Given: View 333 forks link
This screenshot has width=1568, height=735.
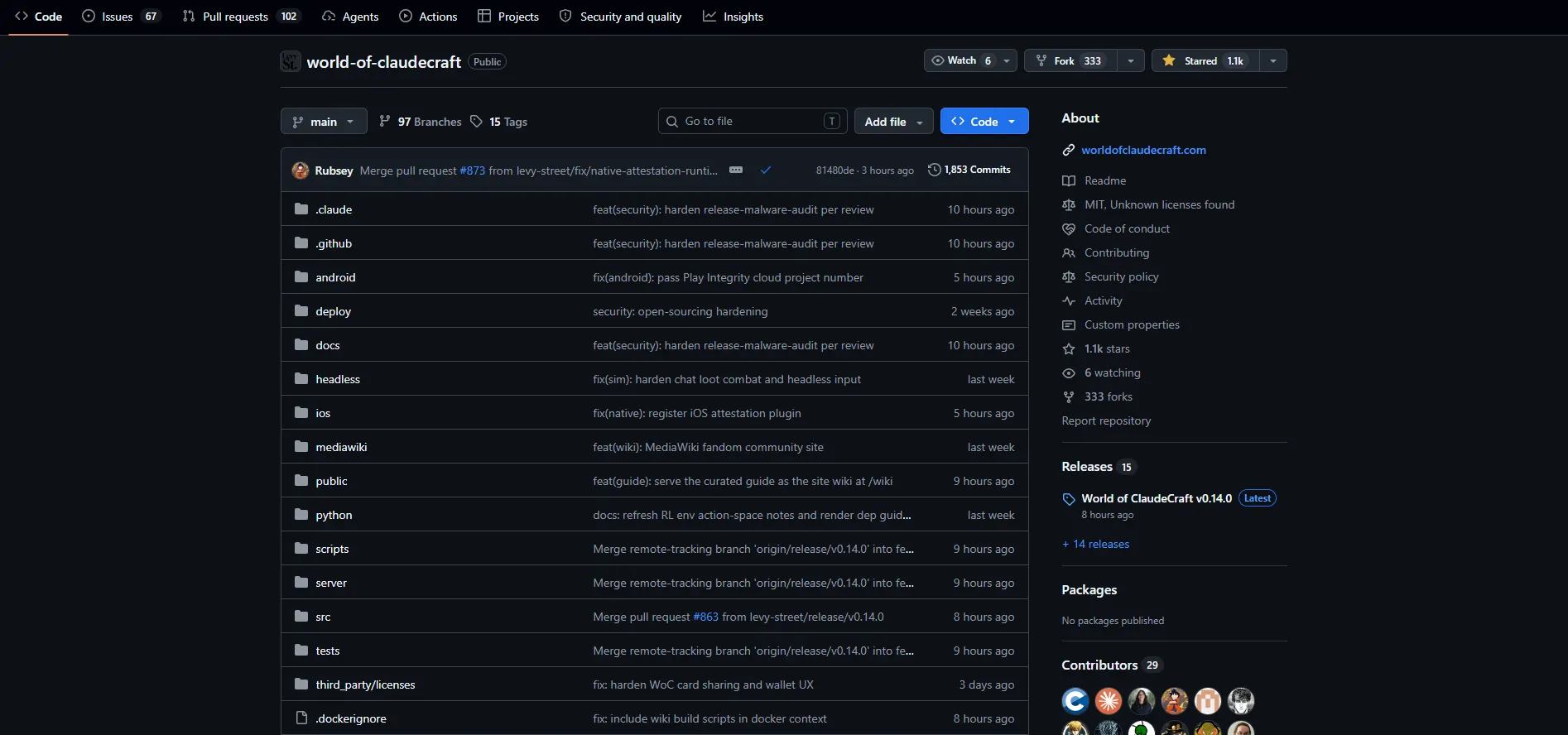Looking at the screenshot, I should coord(1108,396).
